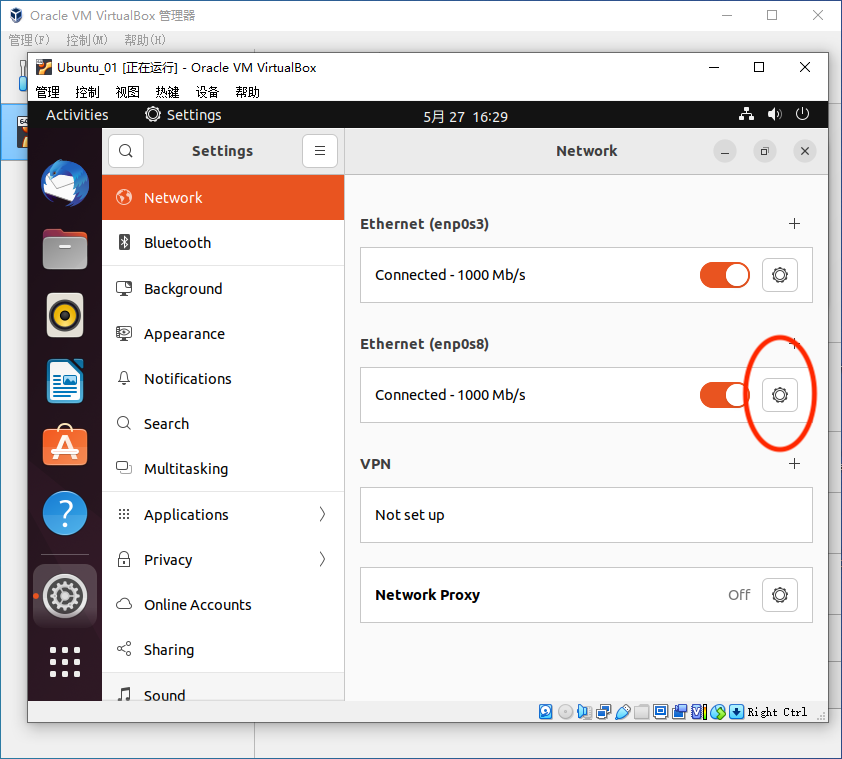Open the Settings hamburger menu

pyautogui.click(x=320, y=151)
